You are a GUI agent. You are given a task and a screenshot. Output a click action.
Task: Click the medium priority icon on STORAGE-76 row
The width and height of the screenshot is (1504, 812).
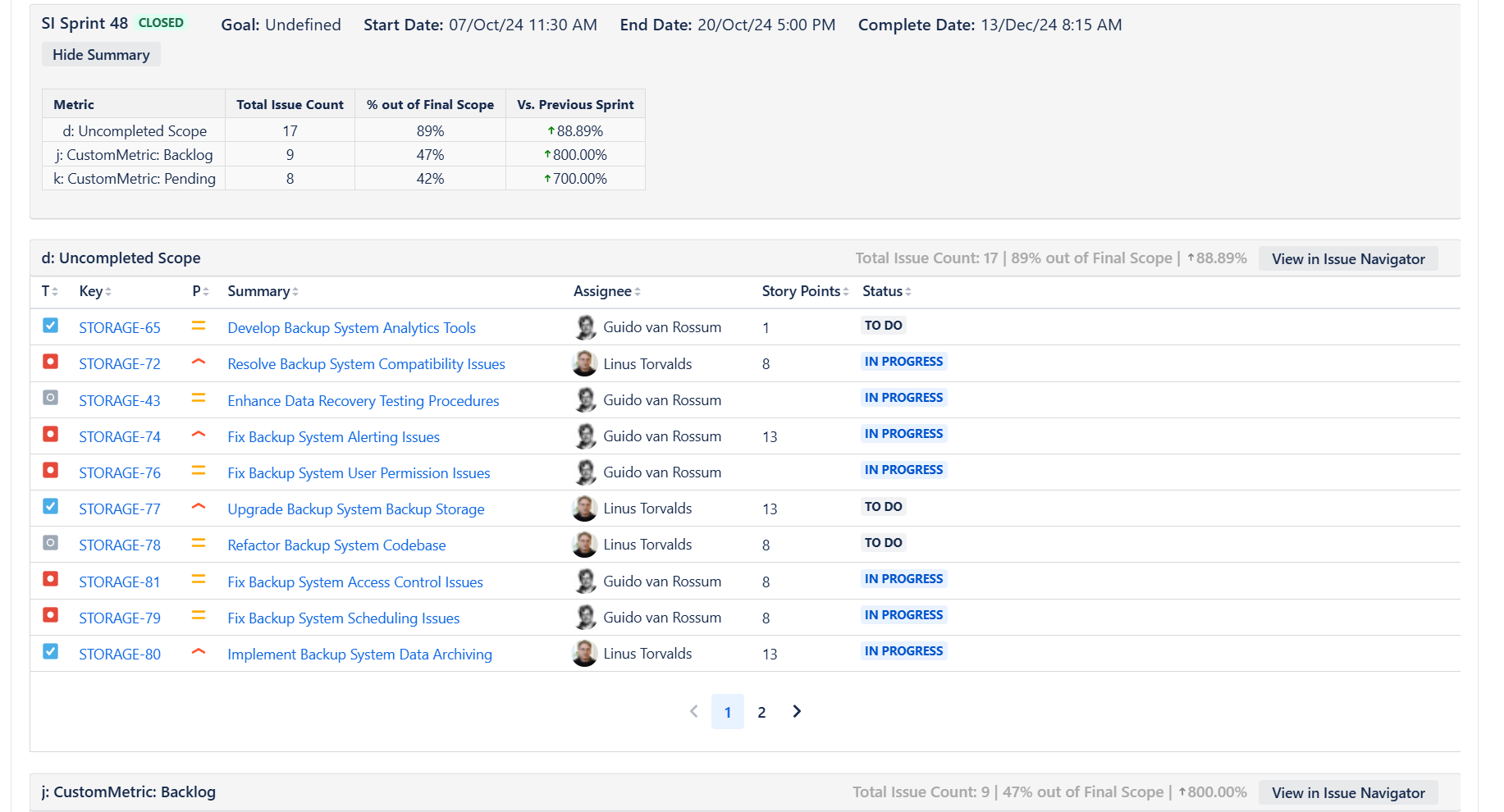198,471
